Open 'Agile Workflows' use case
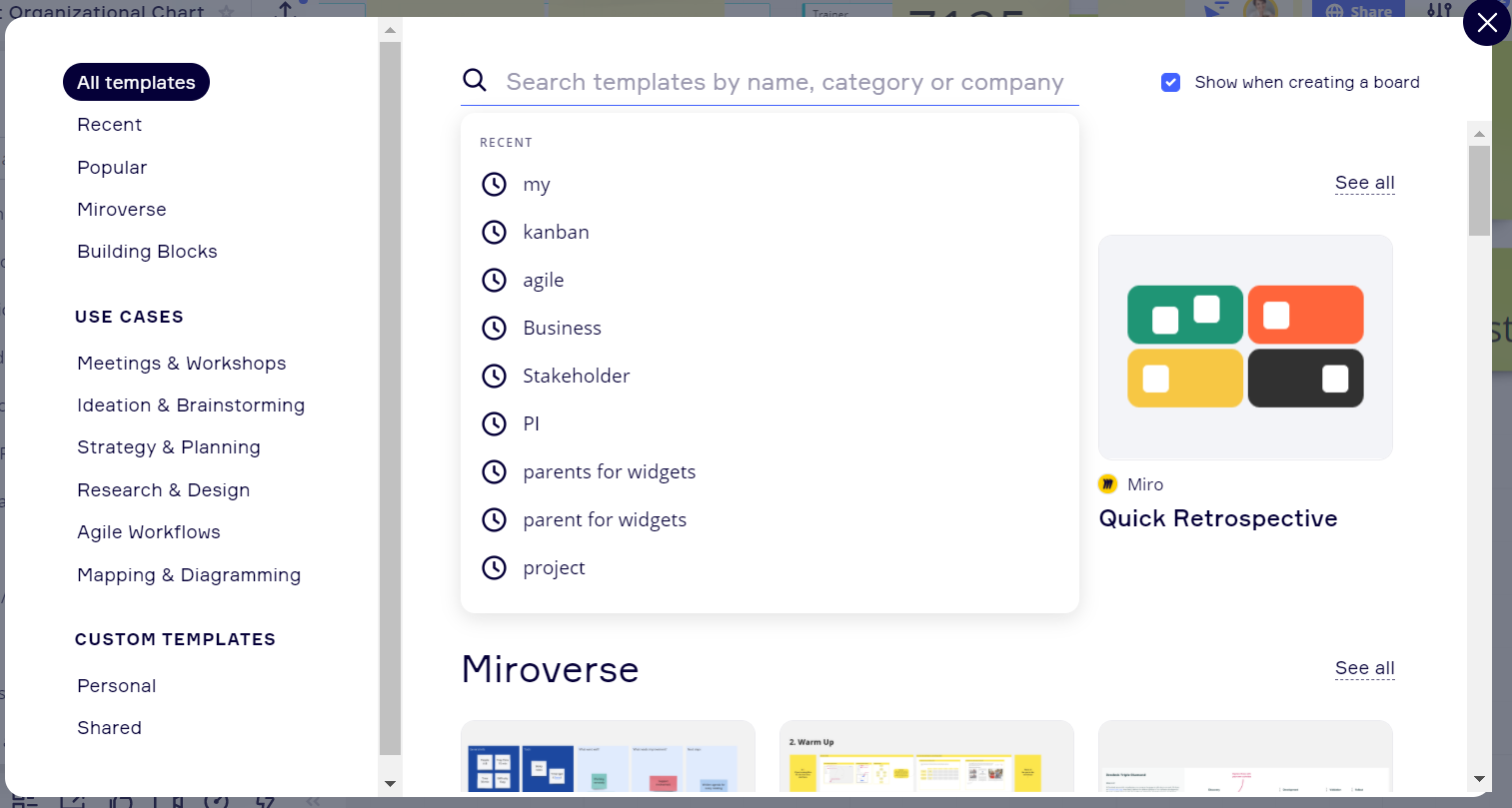Viewport: 1512px width, 808px height. [x=149, y=532]
